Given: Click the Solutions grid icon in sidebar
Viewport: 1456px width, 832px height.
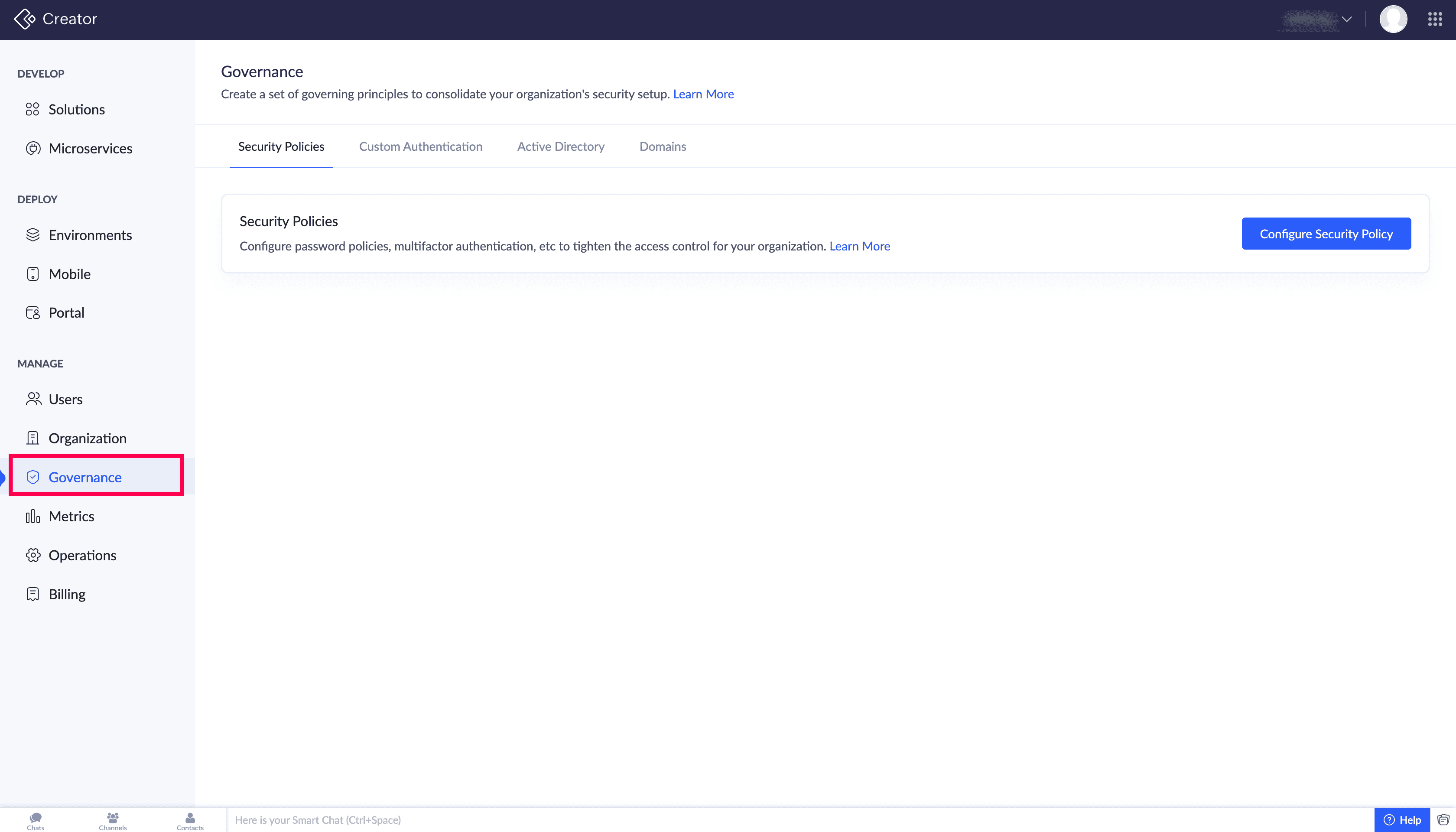Looking at the screenshot, I should [x=32, y=109].
